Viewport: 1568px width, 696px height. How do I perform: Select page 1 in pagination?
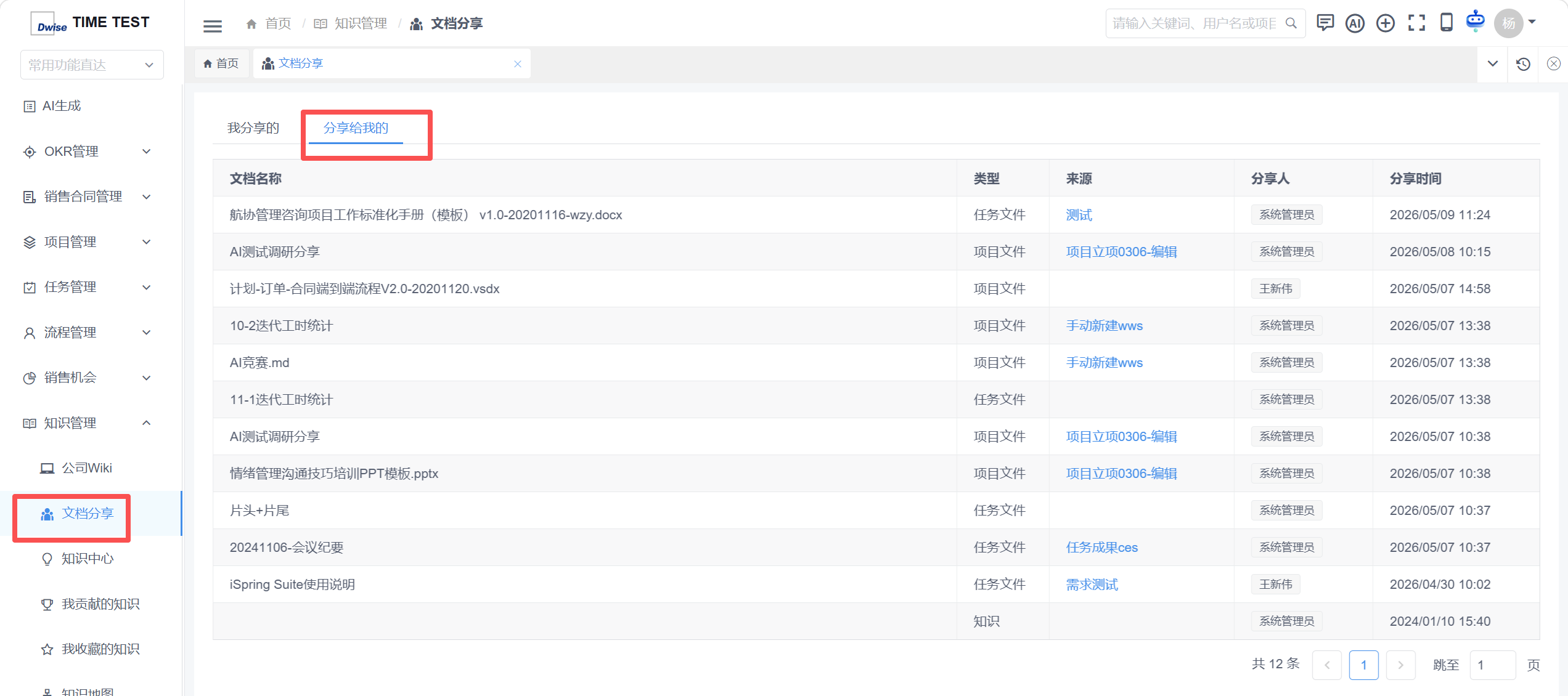click(1364, 665)
